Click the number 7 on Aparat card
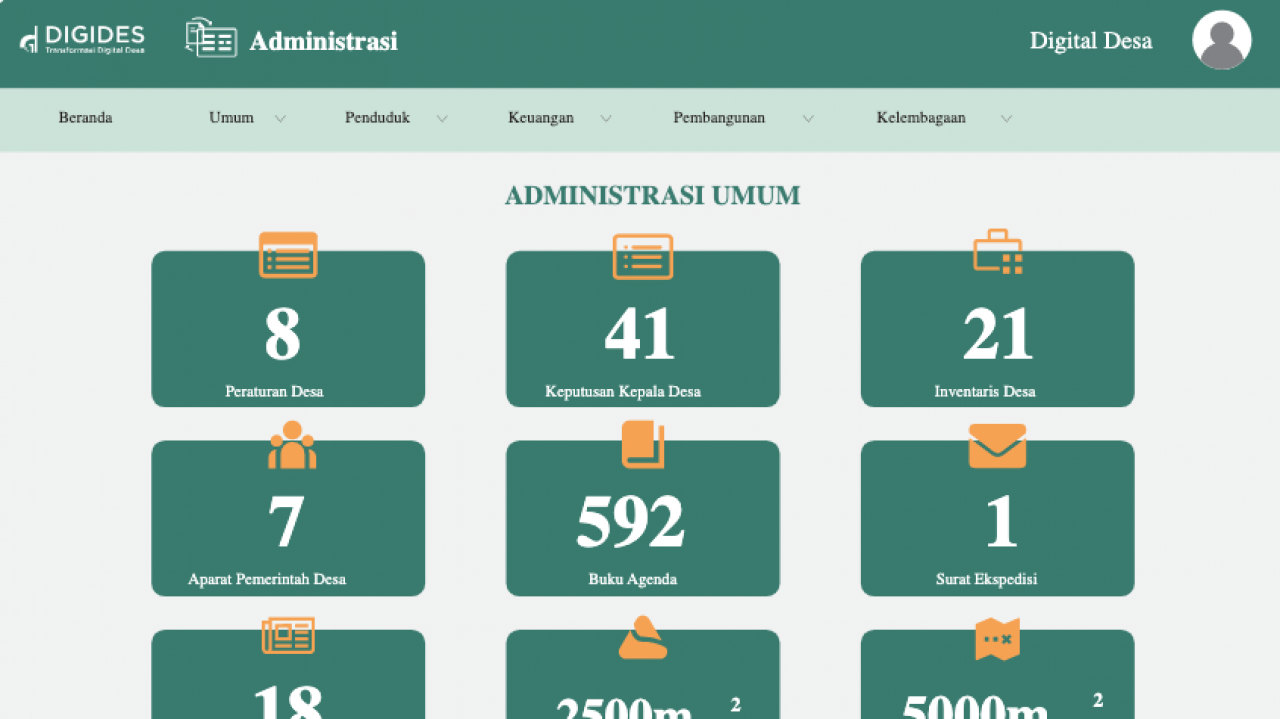 285,522
